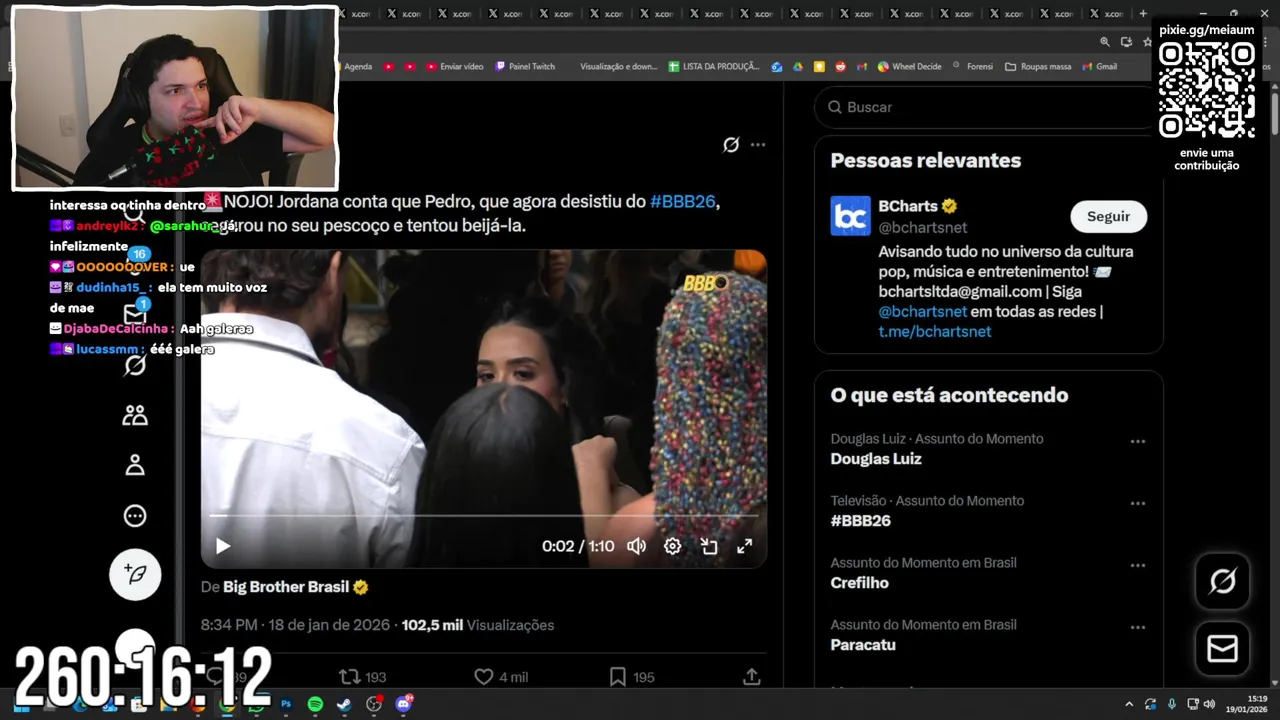Expand the video to fullscreen
Screen dimensions: 1280x720
tap(745, 546)
